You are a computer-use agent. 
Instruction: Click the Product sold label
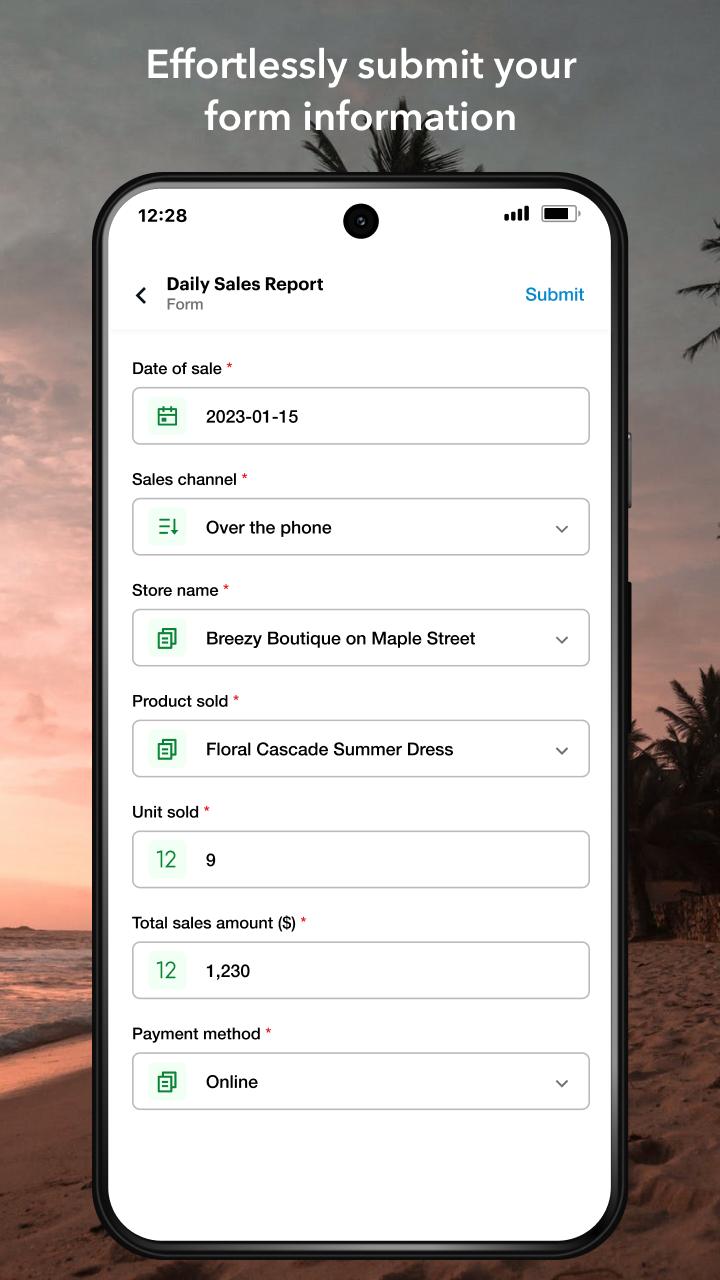pos(180,702)
